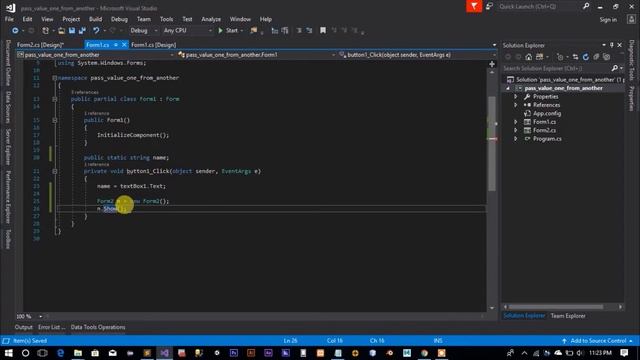This screenshot has width=640, height=360.
Task: Click the Undo arrow icon
Action: [96, 31]
